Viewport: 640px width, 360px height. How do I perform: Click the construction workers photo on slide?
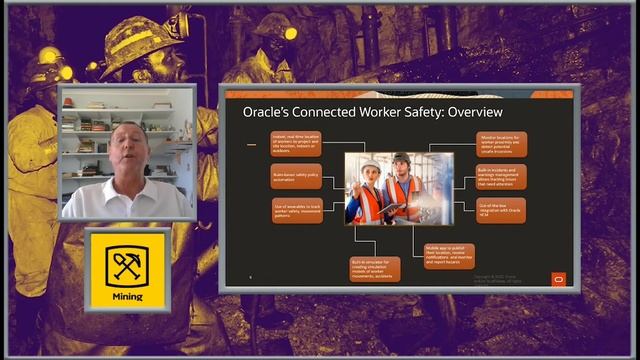(399, 189)
